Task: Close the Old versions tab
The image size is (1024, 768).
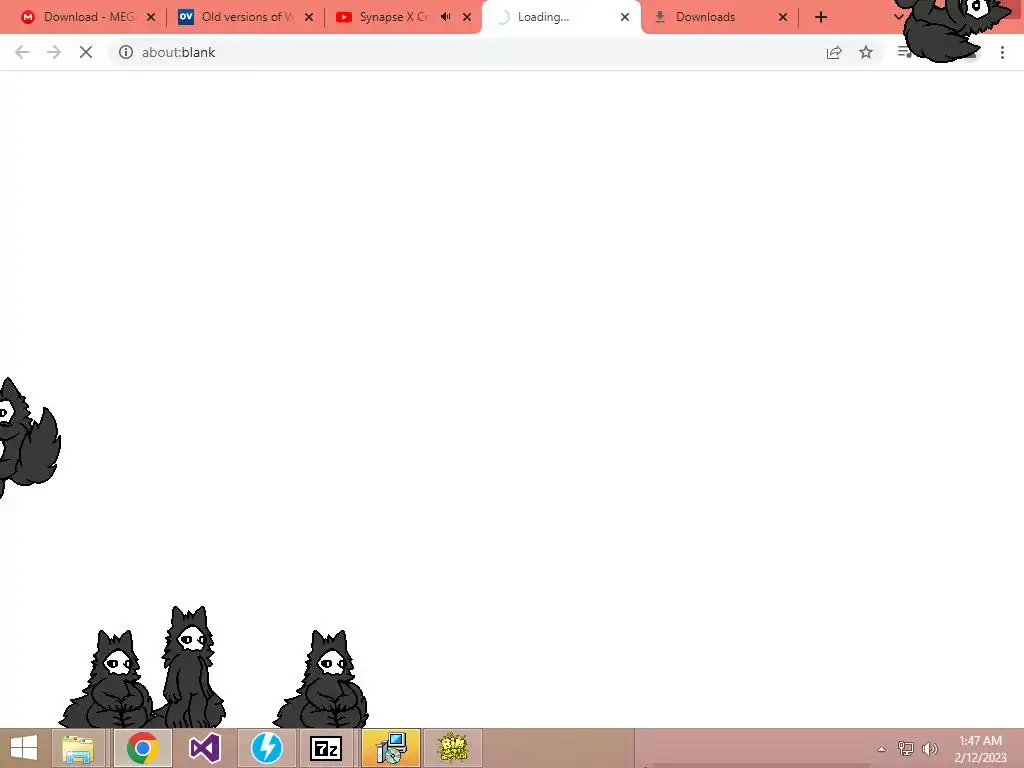Action: coord(309,17)
